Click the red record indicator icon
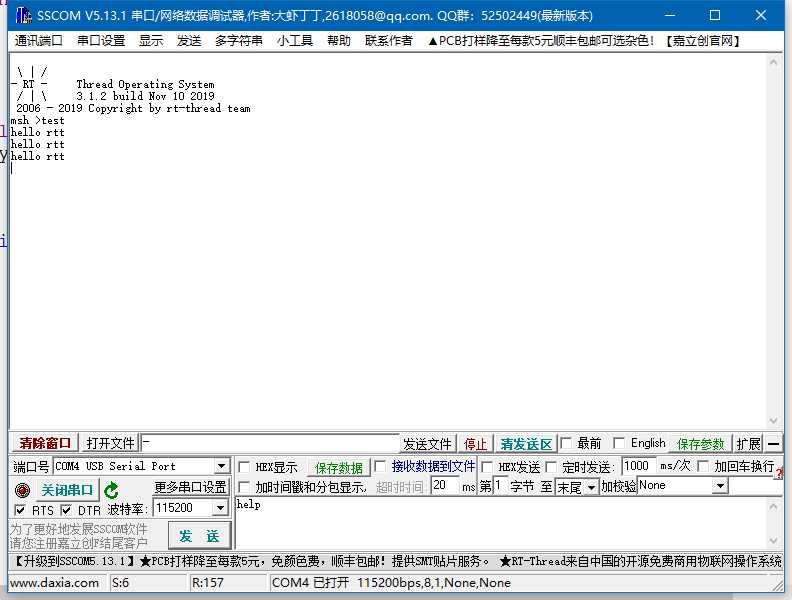Screen dimensions: 792x600 point(22,490)
